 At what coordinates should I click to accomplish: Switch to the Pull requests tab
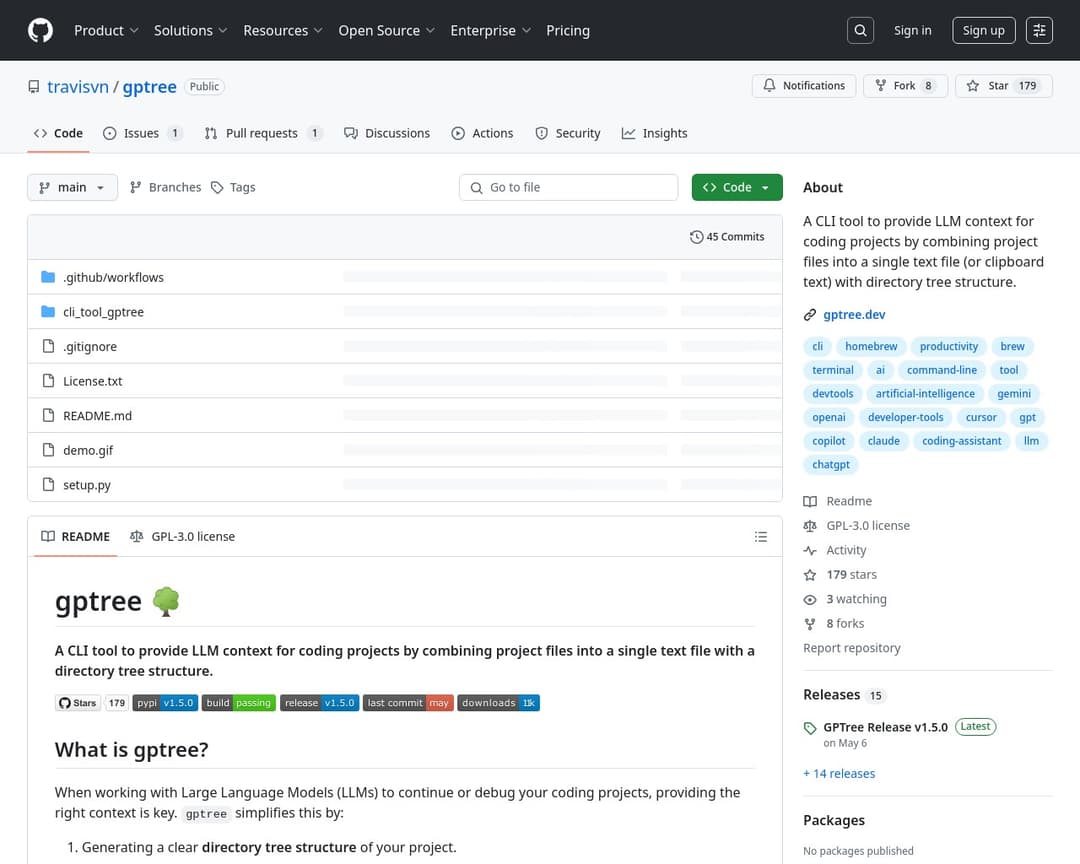263,133
